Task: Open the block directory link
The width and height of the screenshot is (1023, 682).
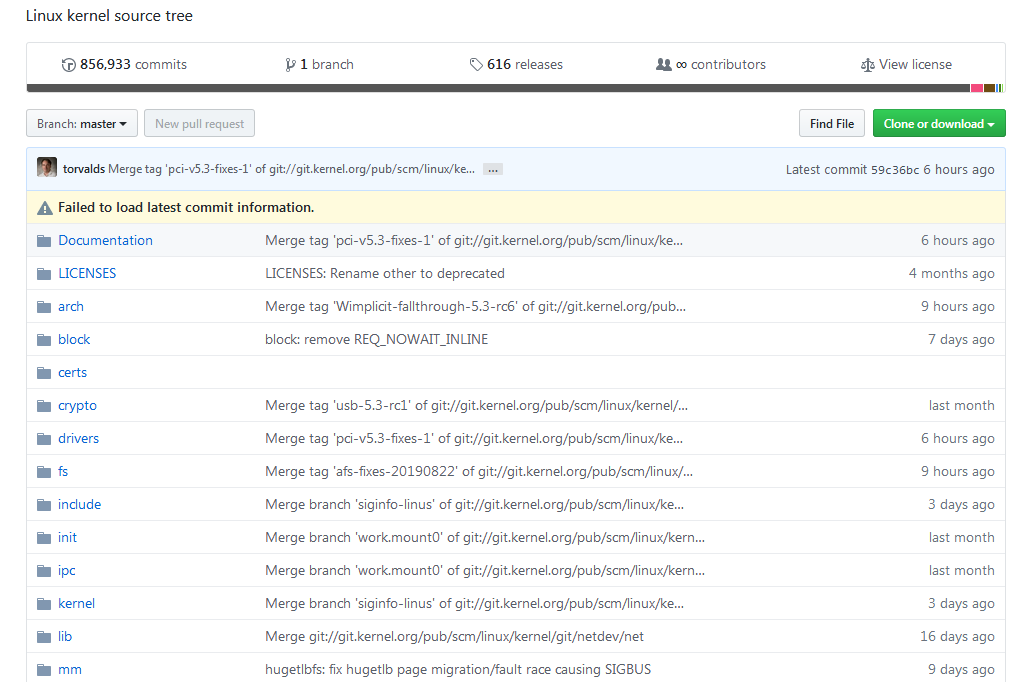Action: (x=74, y=339)
